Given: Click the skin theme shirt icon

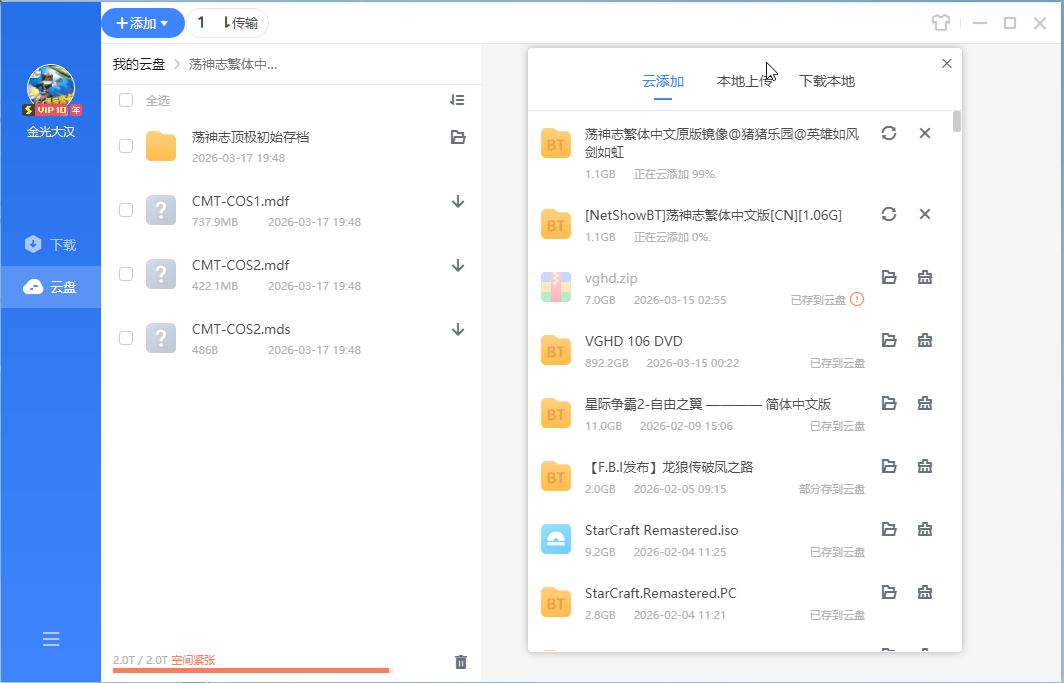Looking at the screenshot, I should (939, 23).
